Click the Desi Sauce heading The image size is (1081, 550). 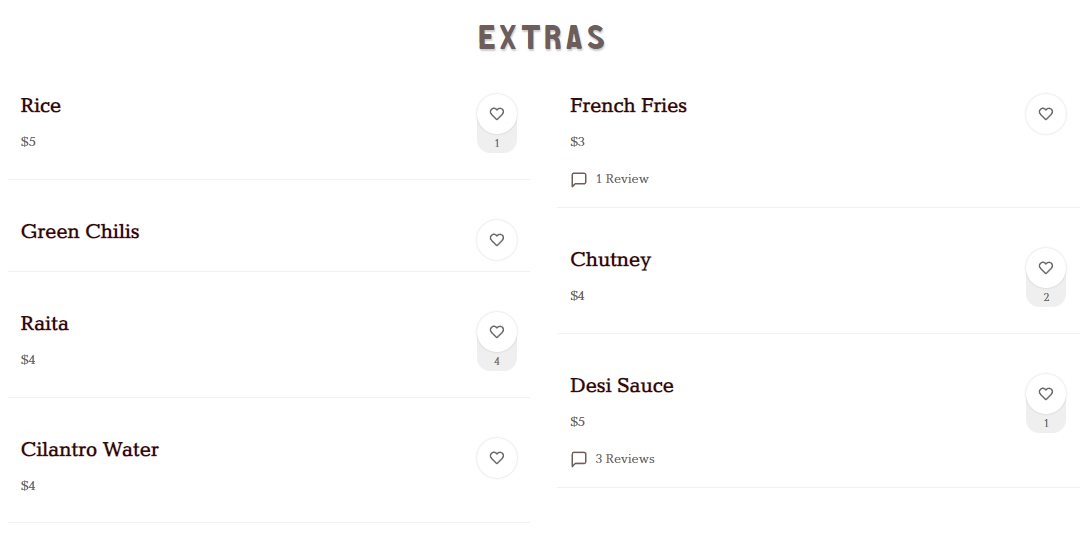pyautogui.click(x=622, y=386)
